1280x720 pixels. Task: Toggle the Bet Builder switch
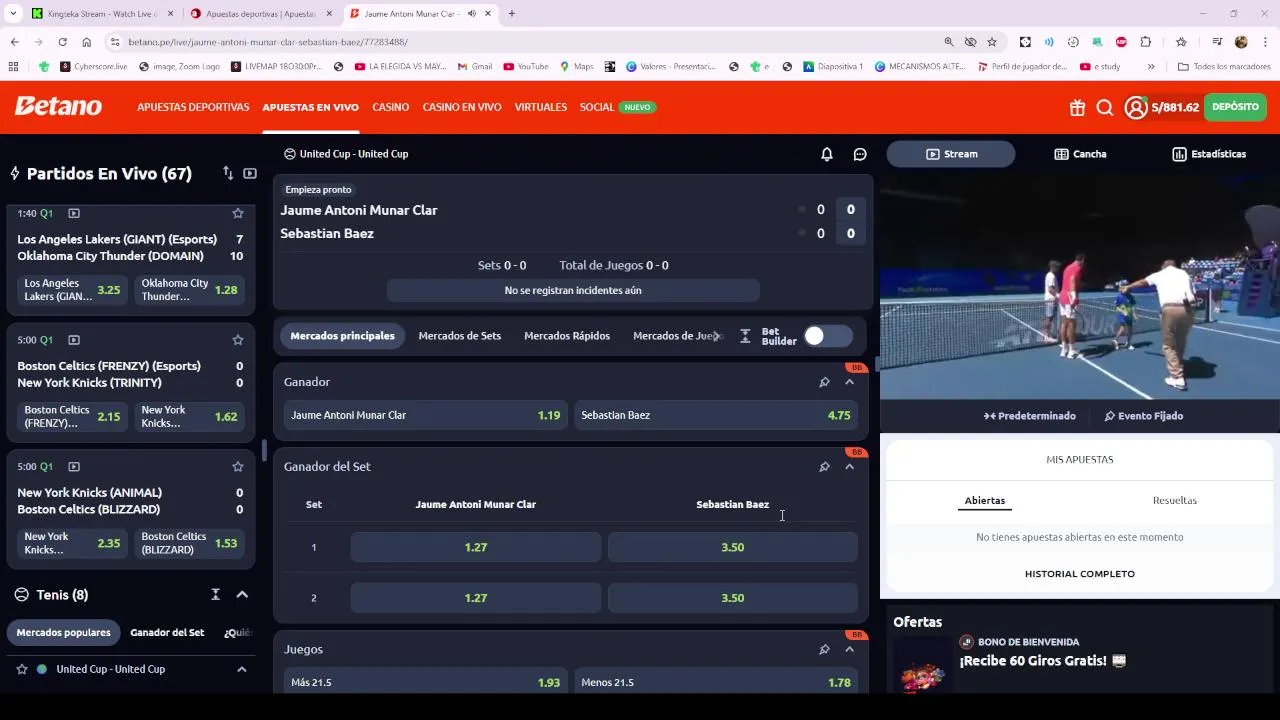(828, 336)
